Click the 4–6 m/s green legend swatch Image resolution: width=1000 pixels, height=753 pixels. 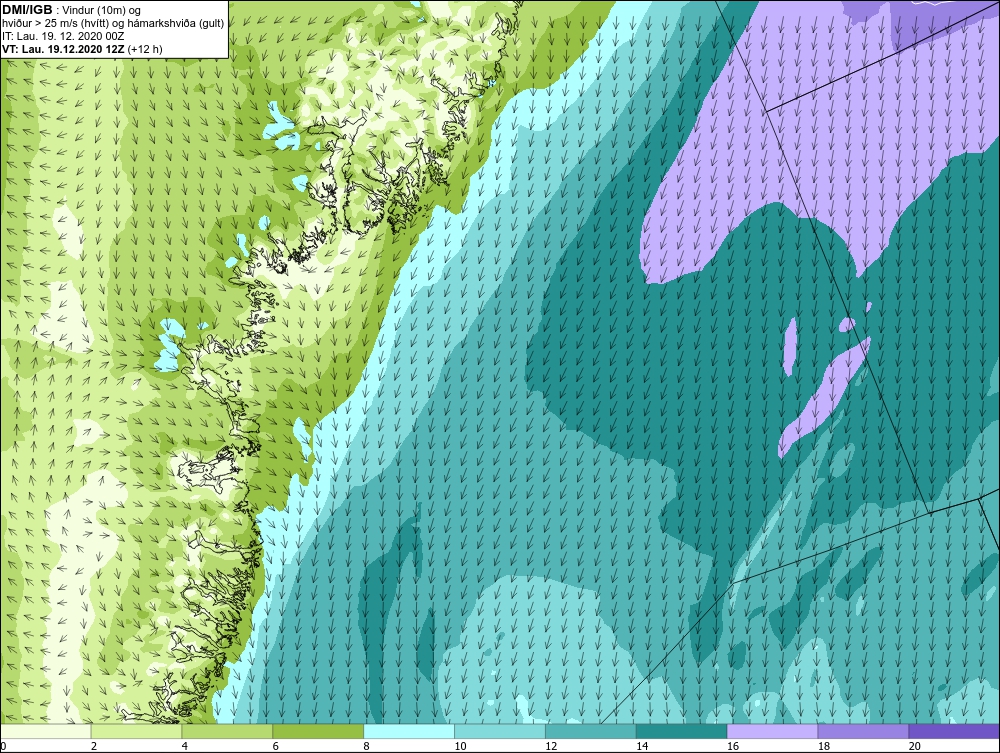pyautogui.click(x=227, y=731)
